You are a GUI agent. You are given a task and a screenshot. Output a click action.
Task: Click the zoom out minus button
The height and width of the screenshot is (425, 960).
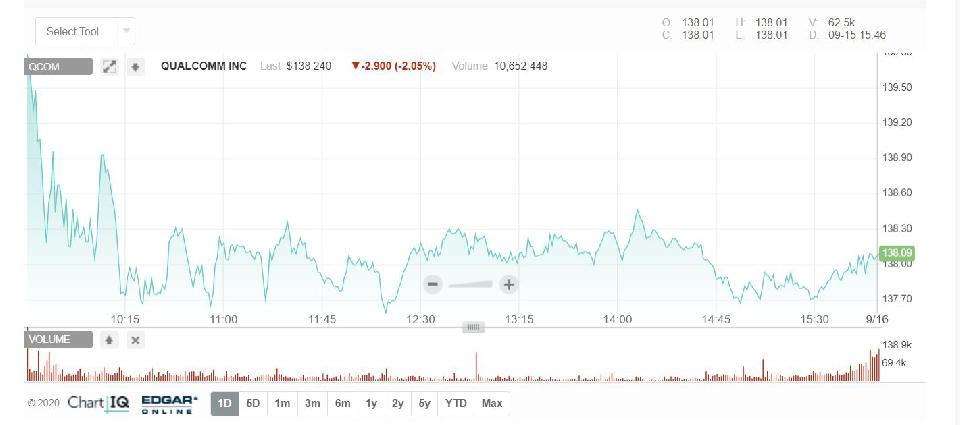[x=433, y=284]
